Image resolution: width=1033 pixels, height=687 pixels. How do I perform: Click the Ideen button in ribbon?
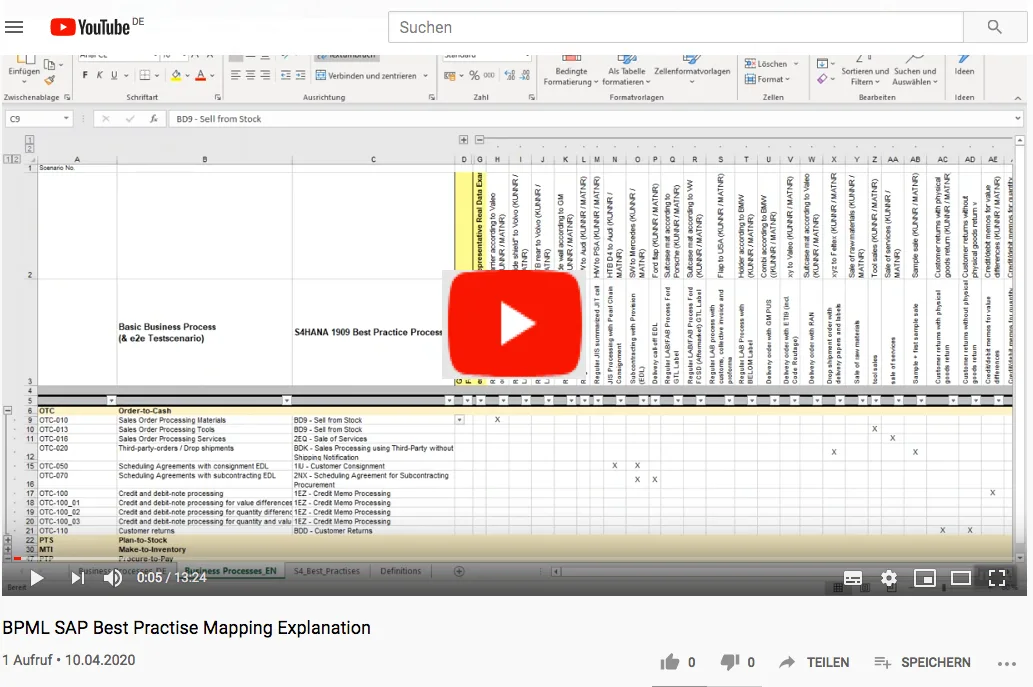[964, 66]
